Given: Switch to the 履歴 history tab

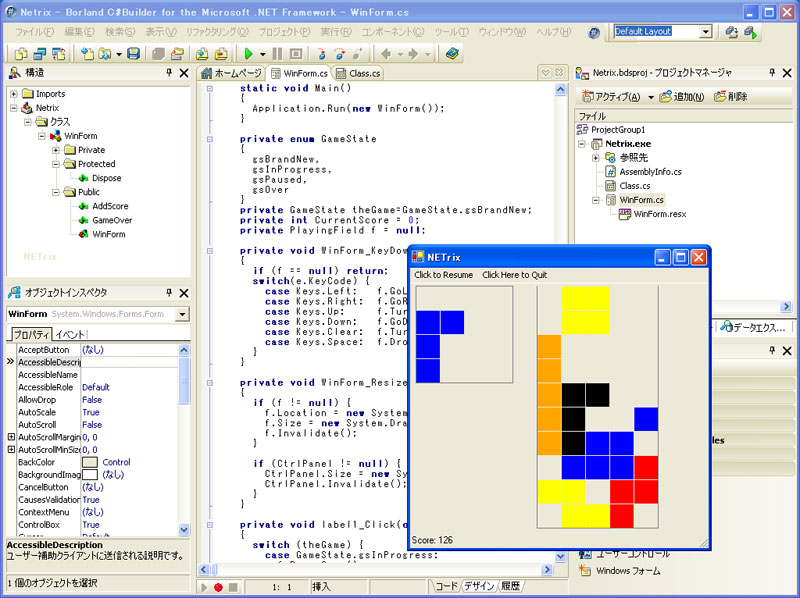Looking at the screenshot, I should click(x=511, y=586).
